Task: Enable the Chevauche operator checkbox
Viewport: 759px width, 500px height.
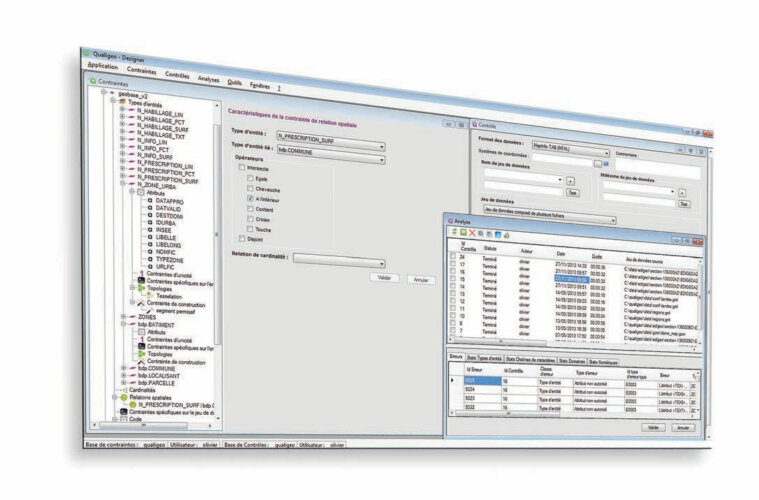Action: (250, 188)
